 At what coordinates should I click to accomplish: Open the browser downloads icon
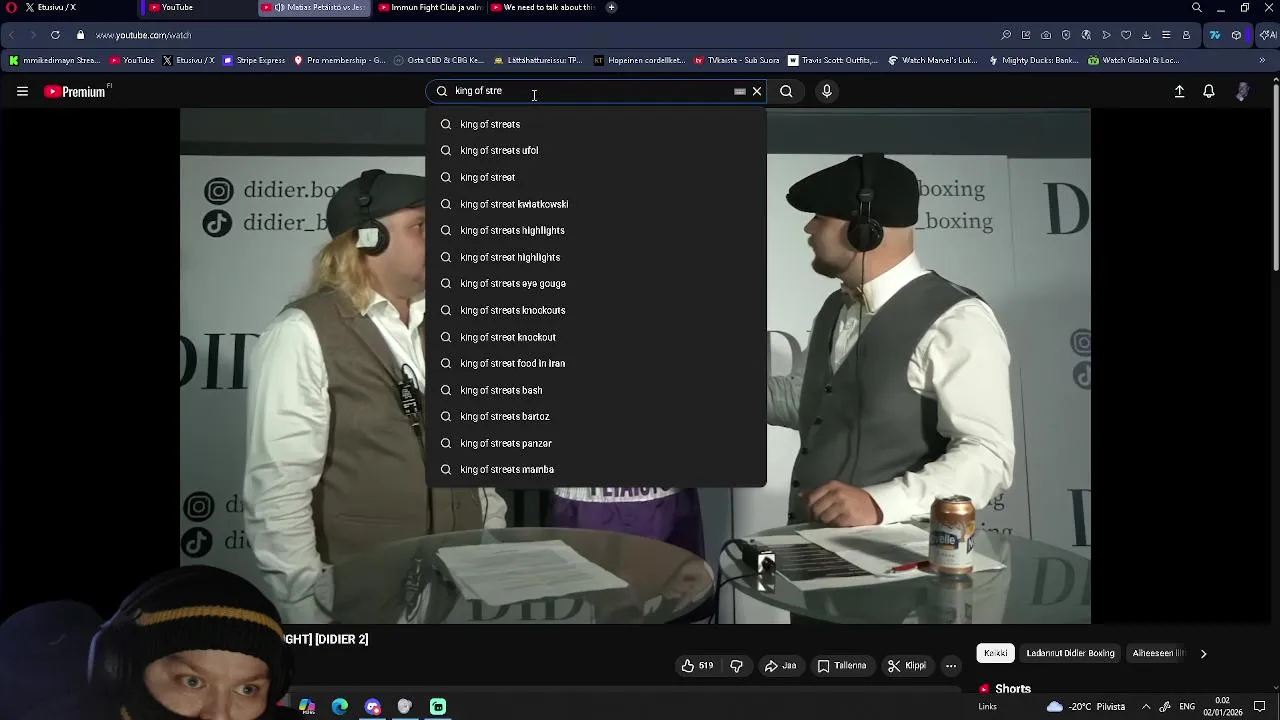1146,35
